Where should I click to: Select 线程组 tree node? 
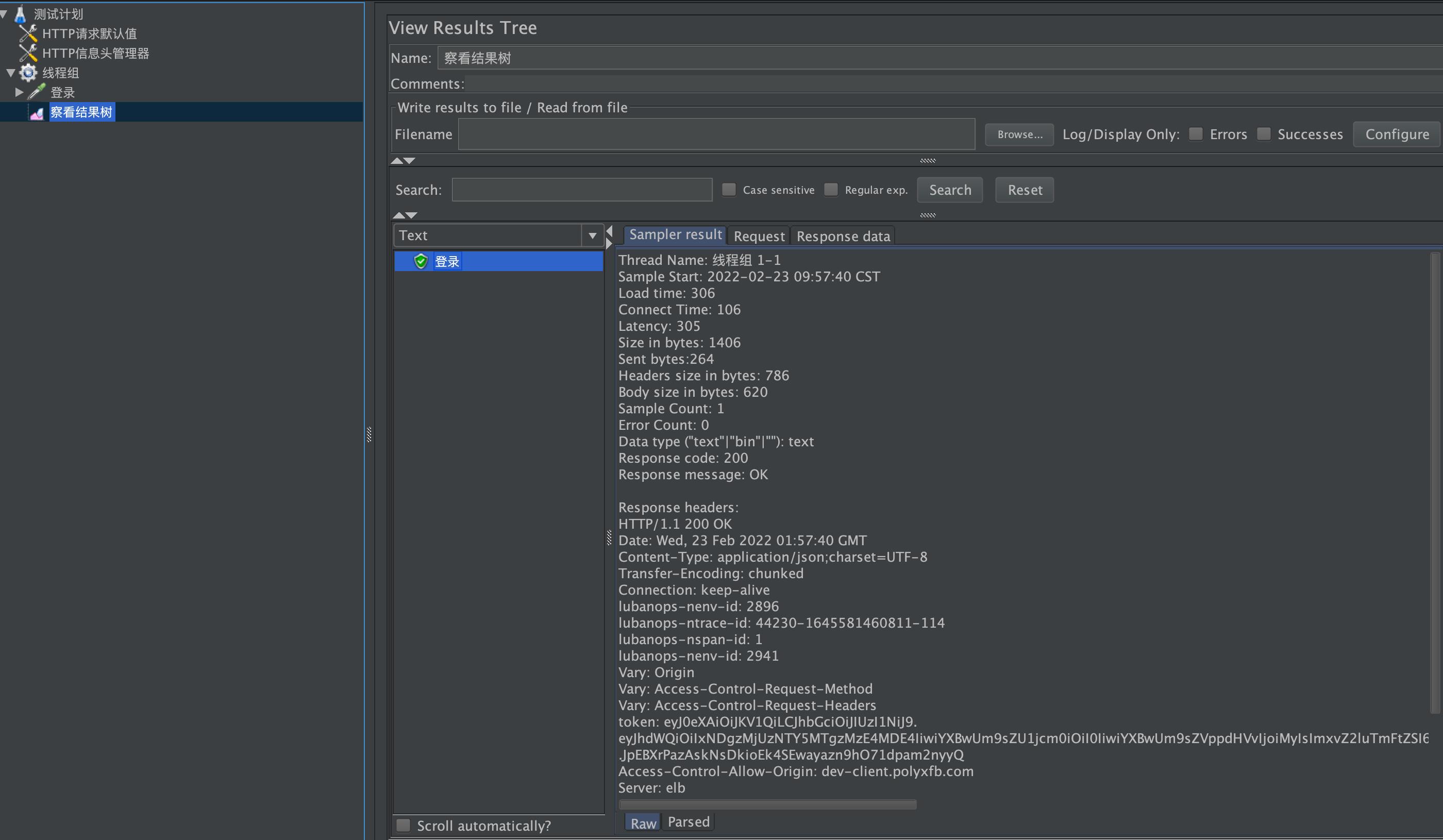click(61, 73)
